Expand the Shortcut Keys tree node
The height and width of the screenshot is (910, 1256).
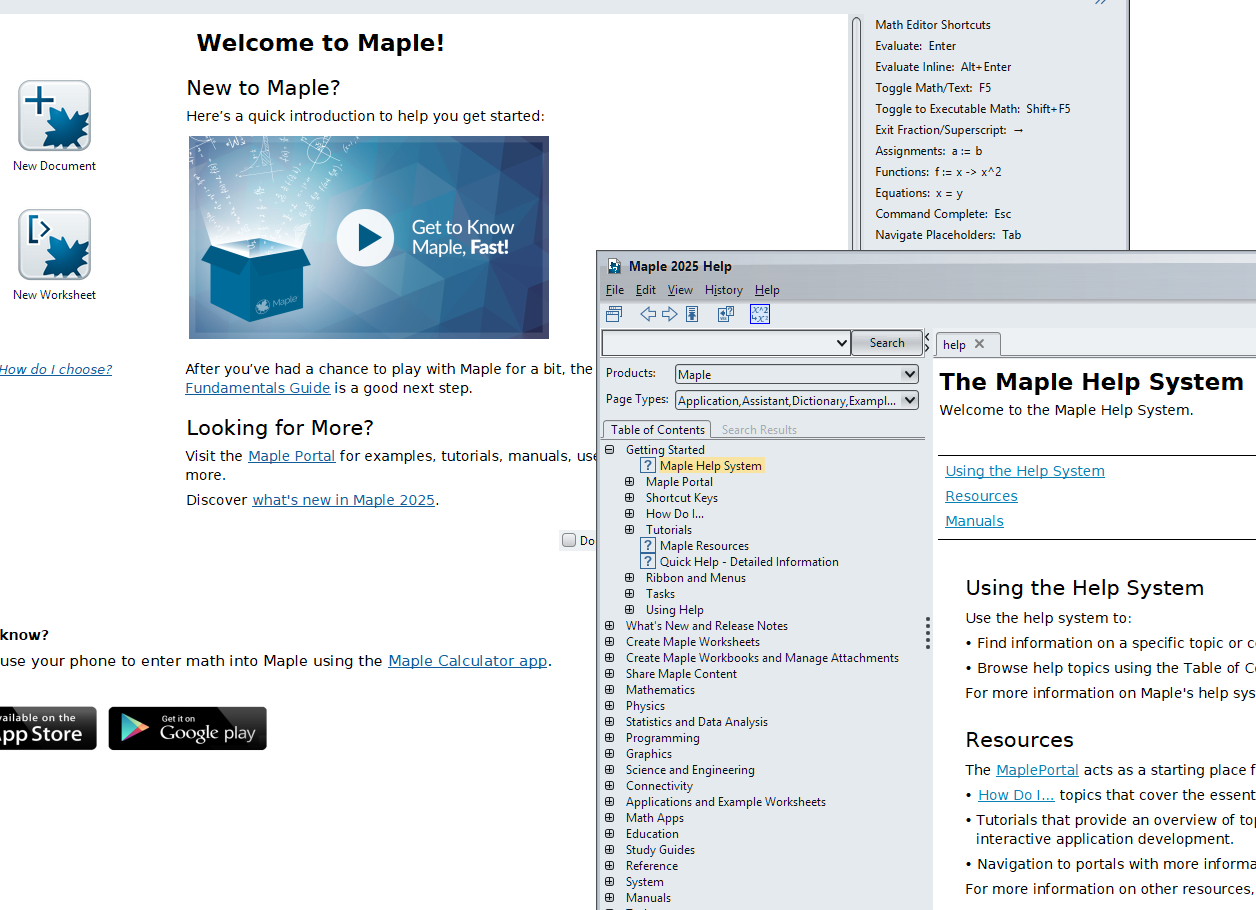(630, 498)
